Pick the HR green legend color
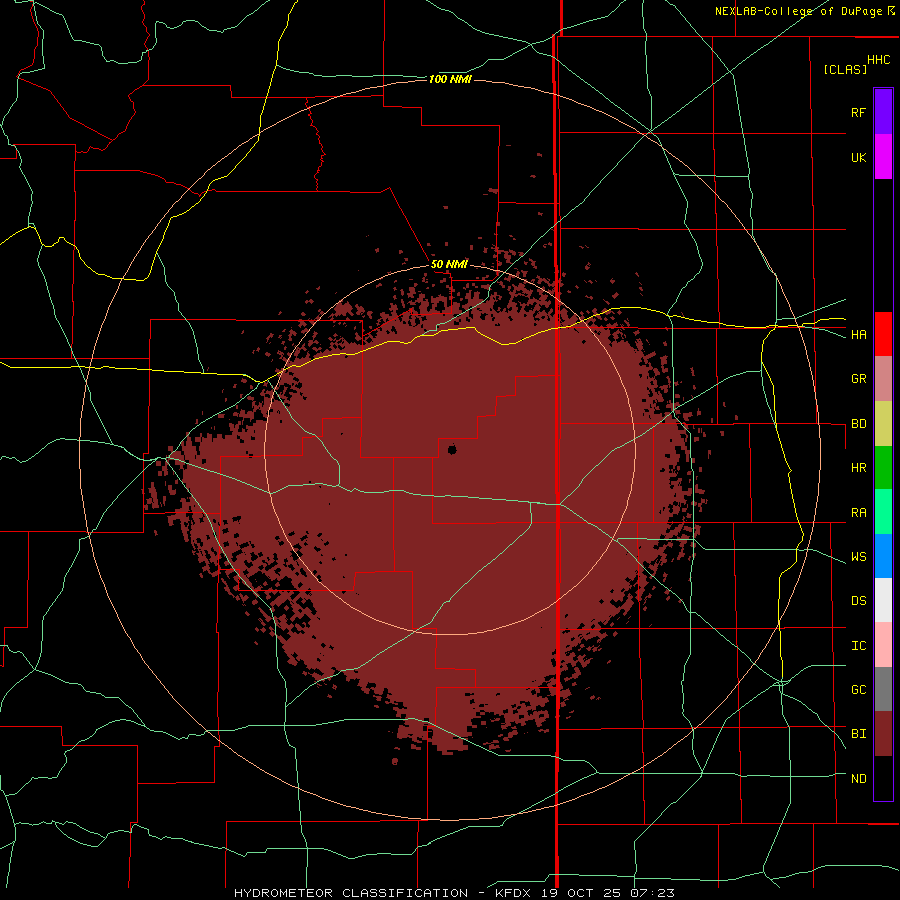Viewport: 900px width, 900px height. click(883, 468)
